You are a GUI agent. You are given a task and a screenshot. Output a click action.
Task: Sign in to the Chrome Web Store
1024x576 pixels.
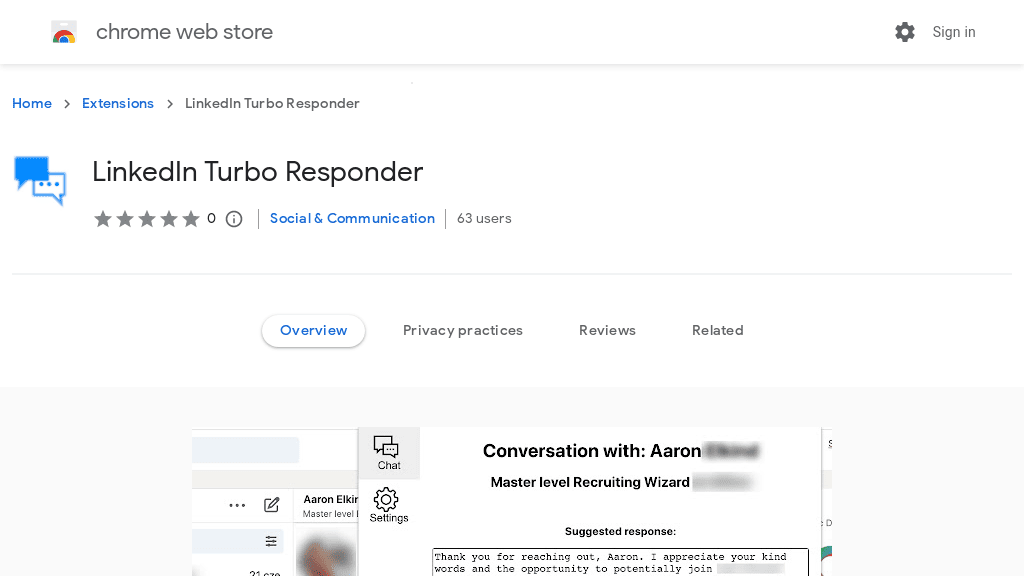coord(953,31)
